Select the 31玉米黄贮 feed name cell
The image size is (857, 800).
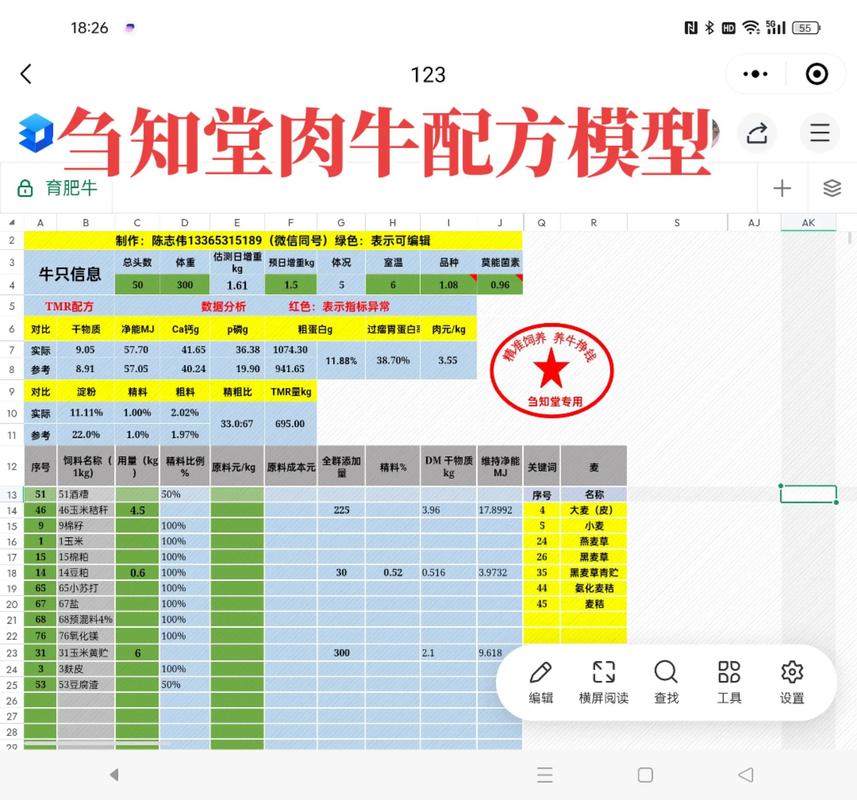click(86, 652)
